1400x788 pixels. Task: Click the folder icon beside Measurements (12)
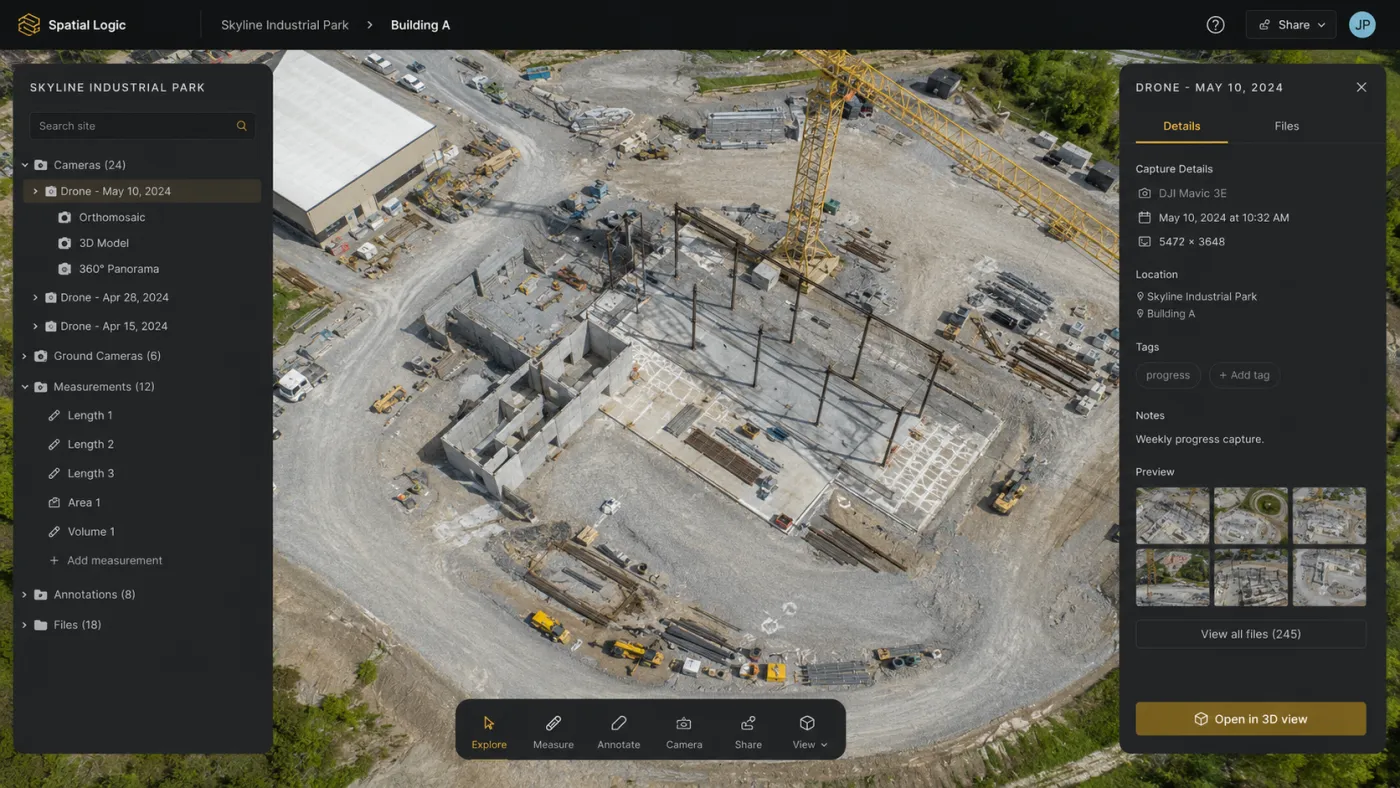click(41, 387)
